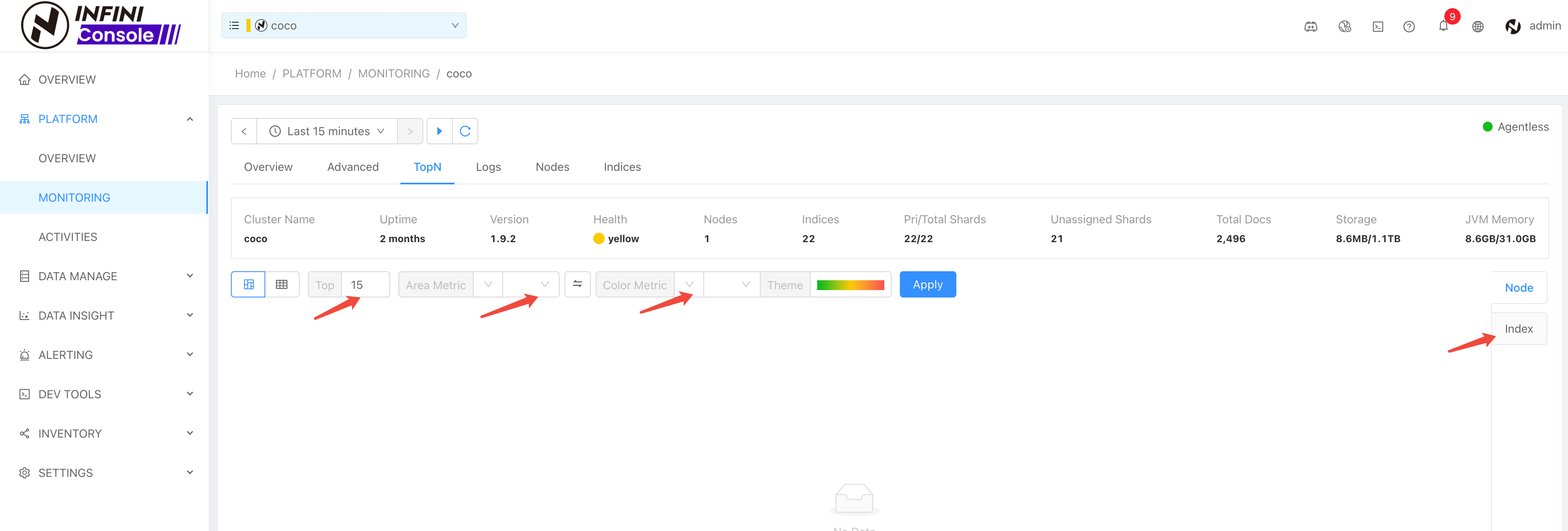Viewport: 1568px width, 531px height.
Task: Open the Last 15 minutes time dropdown
Action: [x=327, y=131]
